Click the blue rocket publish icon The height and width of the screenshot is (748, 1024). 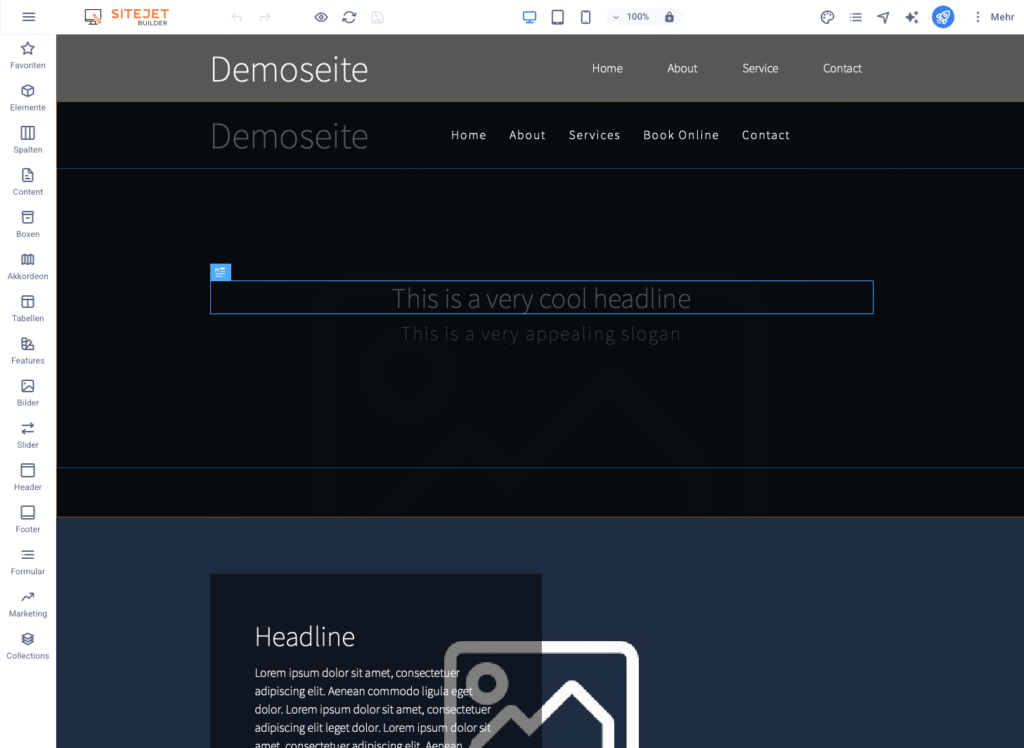pos(943,17)
